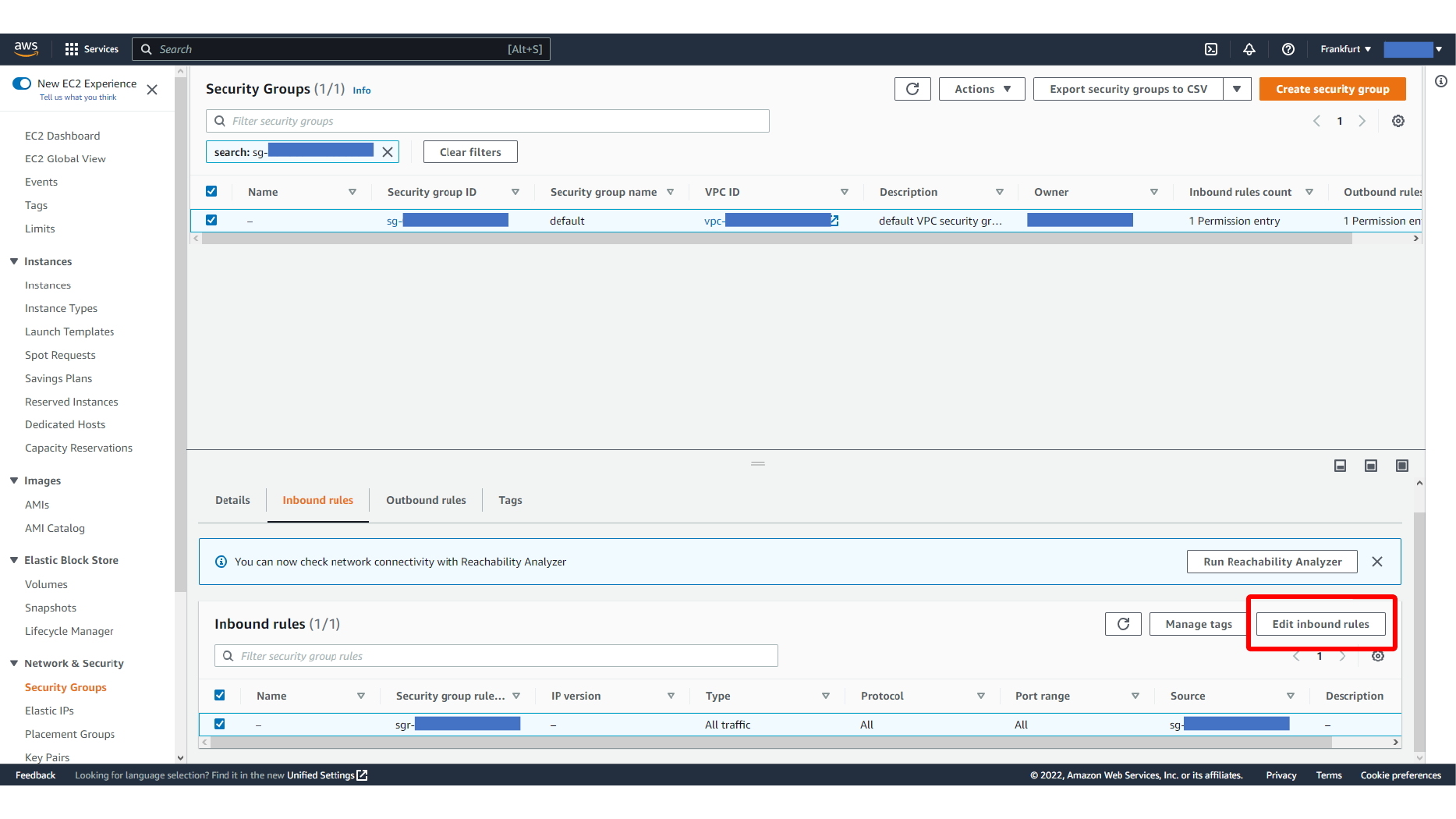Click the Filter security group rules field

point(496,656)
